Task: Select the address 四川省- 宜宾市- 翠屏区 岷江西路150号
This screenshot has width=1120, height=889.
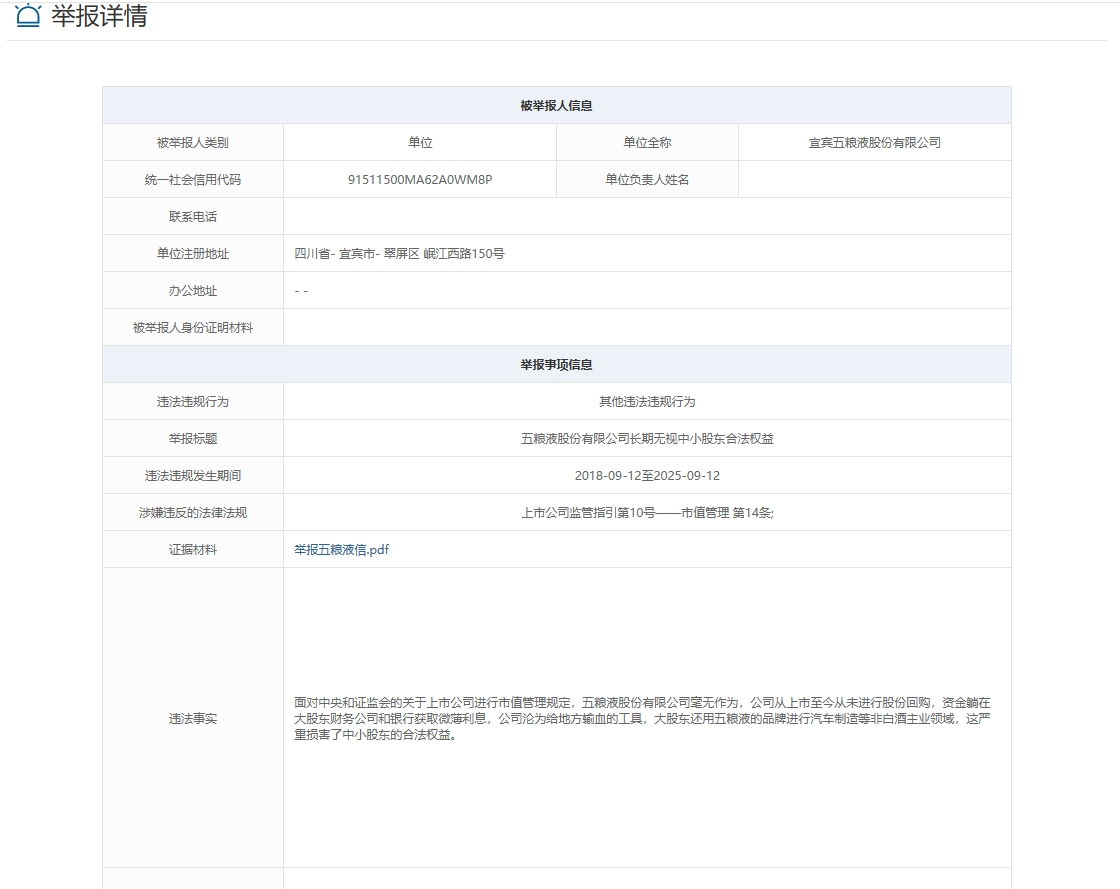Action: tap(399, 253)
